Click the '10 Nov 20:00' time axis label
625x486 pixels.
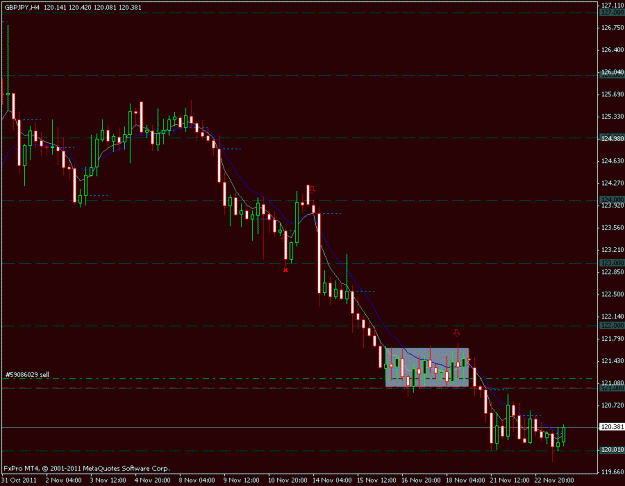click(x=287, y=480)
